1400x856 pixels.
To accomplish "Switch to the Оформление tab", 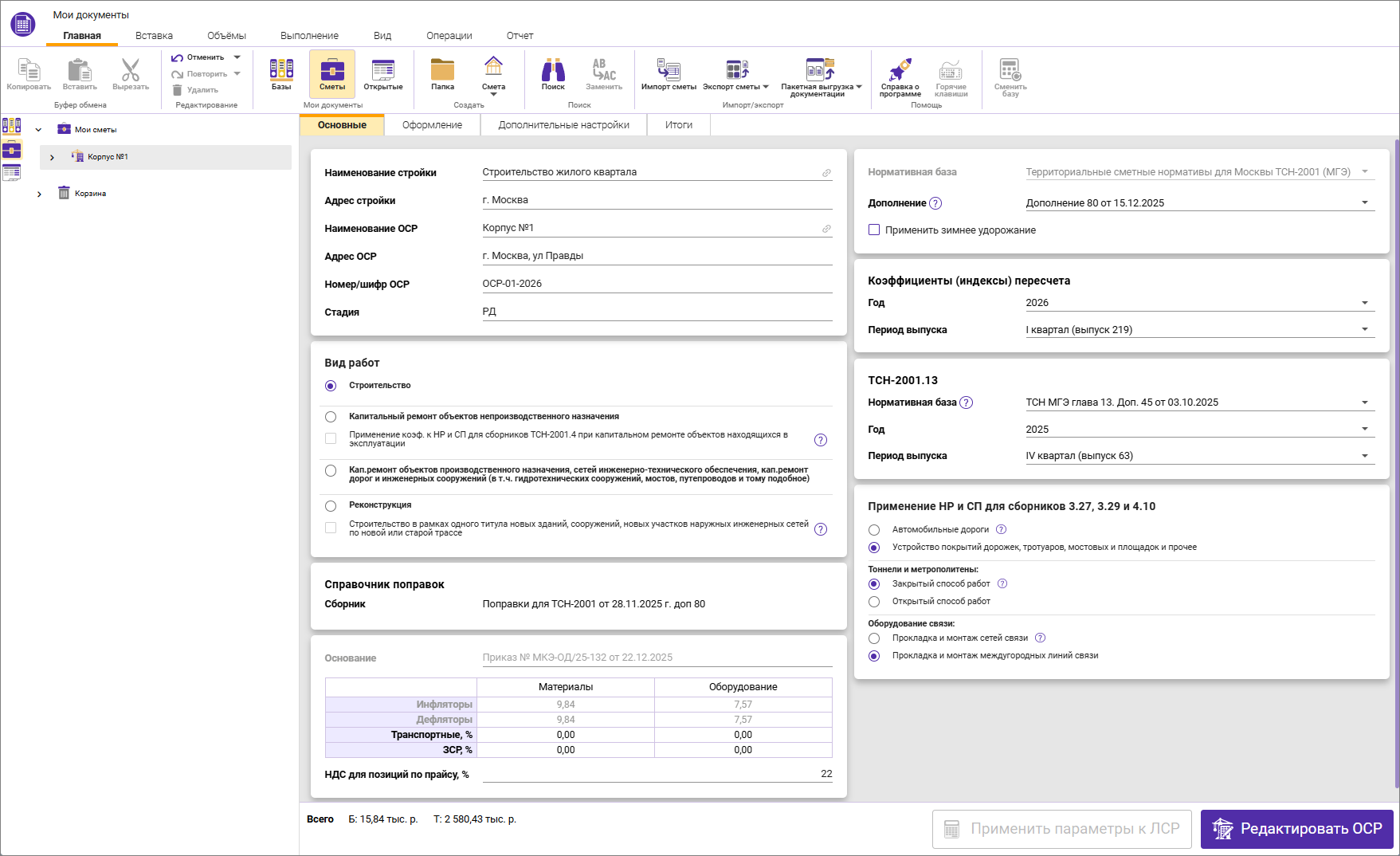I will pos(432,125).
